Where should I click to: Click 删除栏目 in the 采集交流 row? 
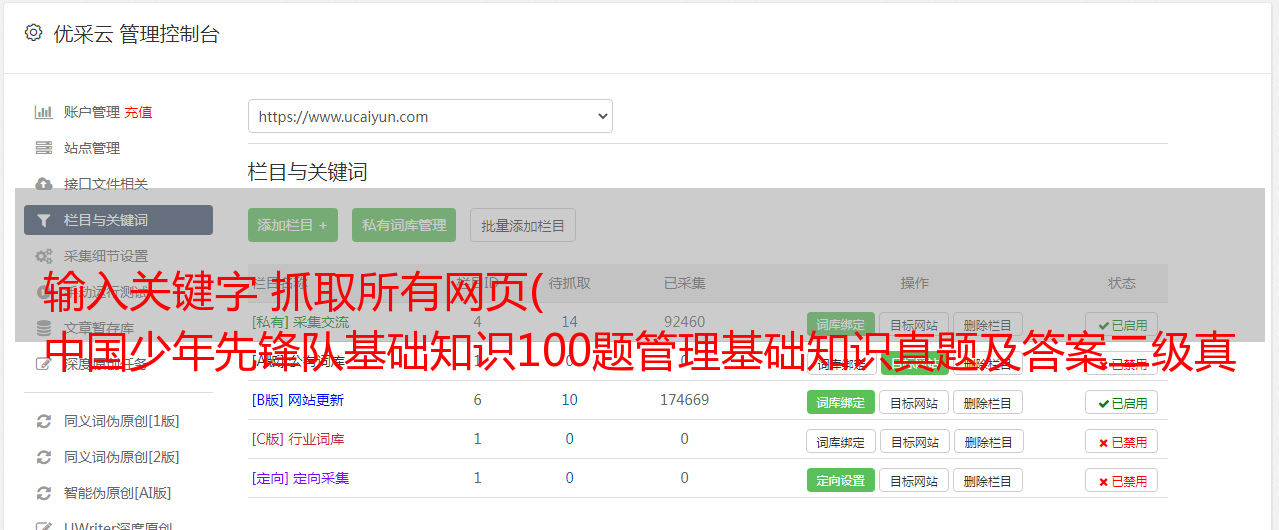click(x=988, y=325)
